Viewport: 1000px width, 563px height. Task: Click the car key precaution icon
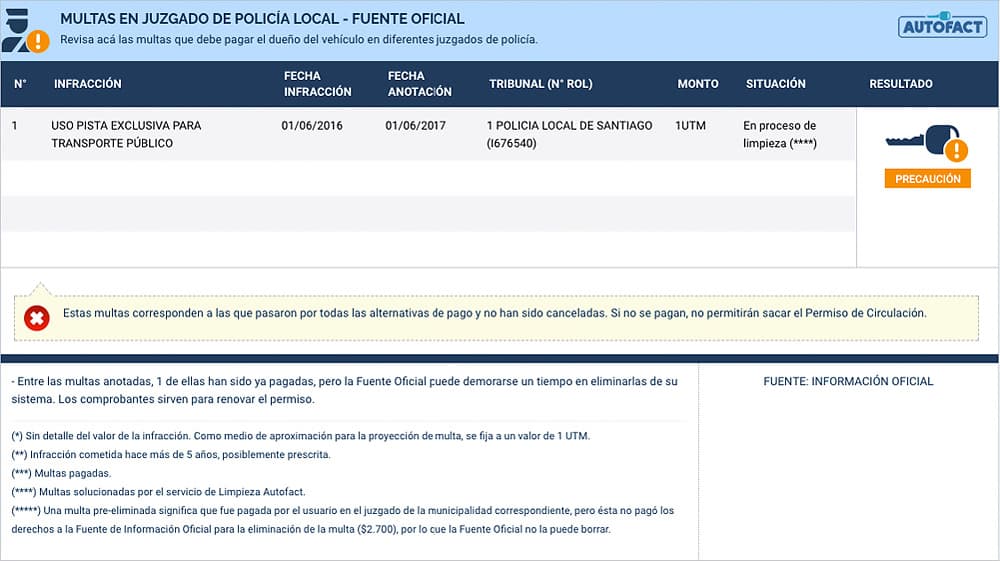pos(927,142)
